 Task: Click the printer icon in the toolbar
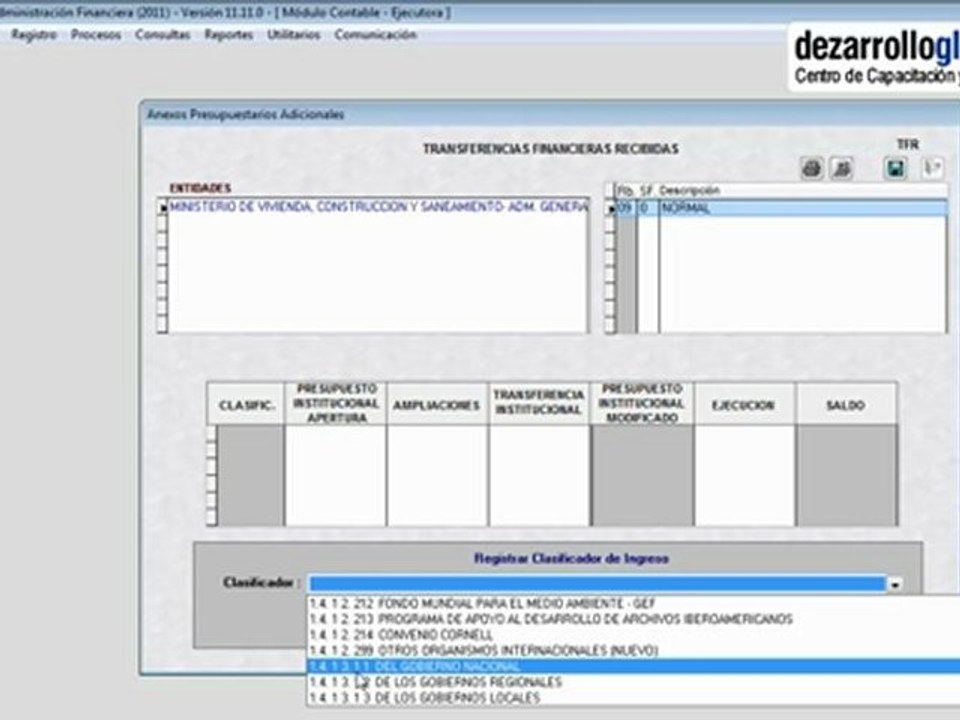[812, 168]
